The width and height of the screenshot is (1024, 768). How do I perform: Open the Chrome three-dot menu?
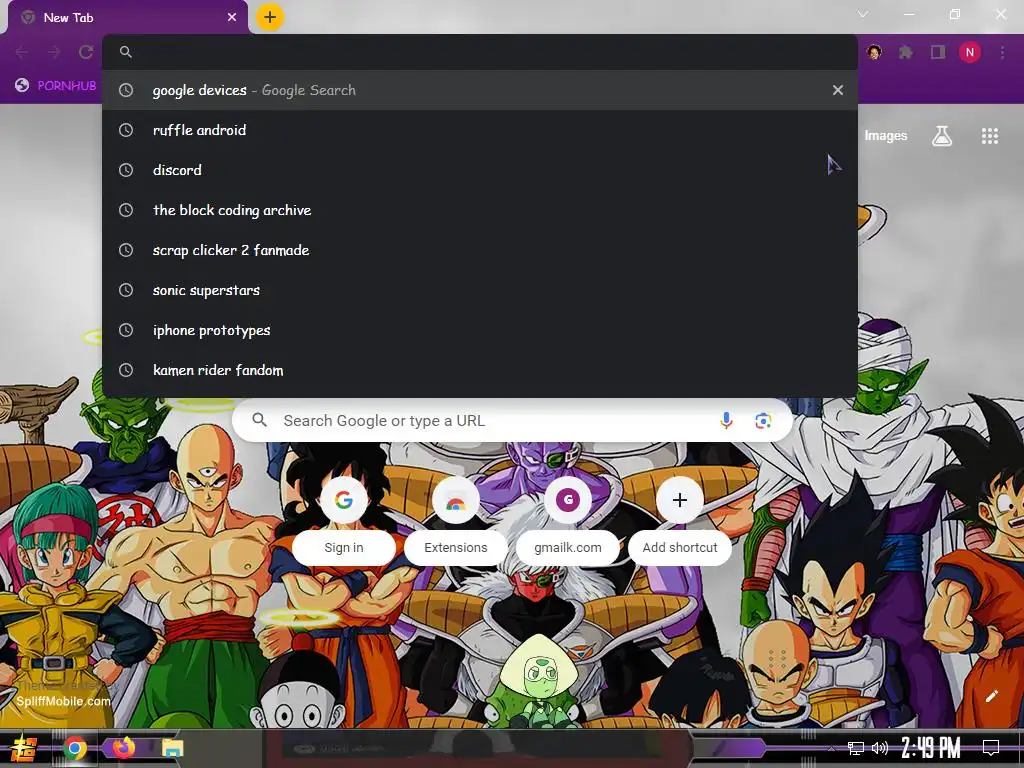point(1002,52)
